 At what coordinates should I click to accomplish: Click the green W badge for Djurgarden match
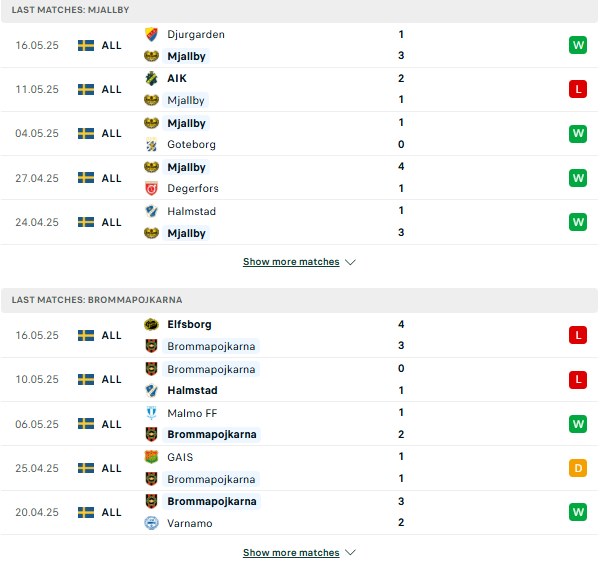click(x=577, y=45)
